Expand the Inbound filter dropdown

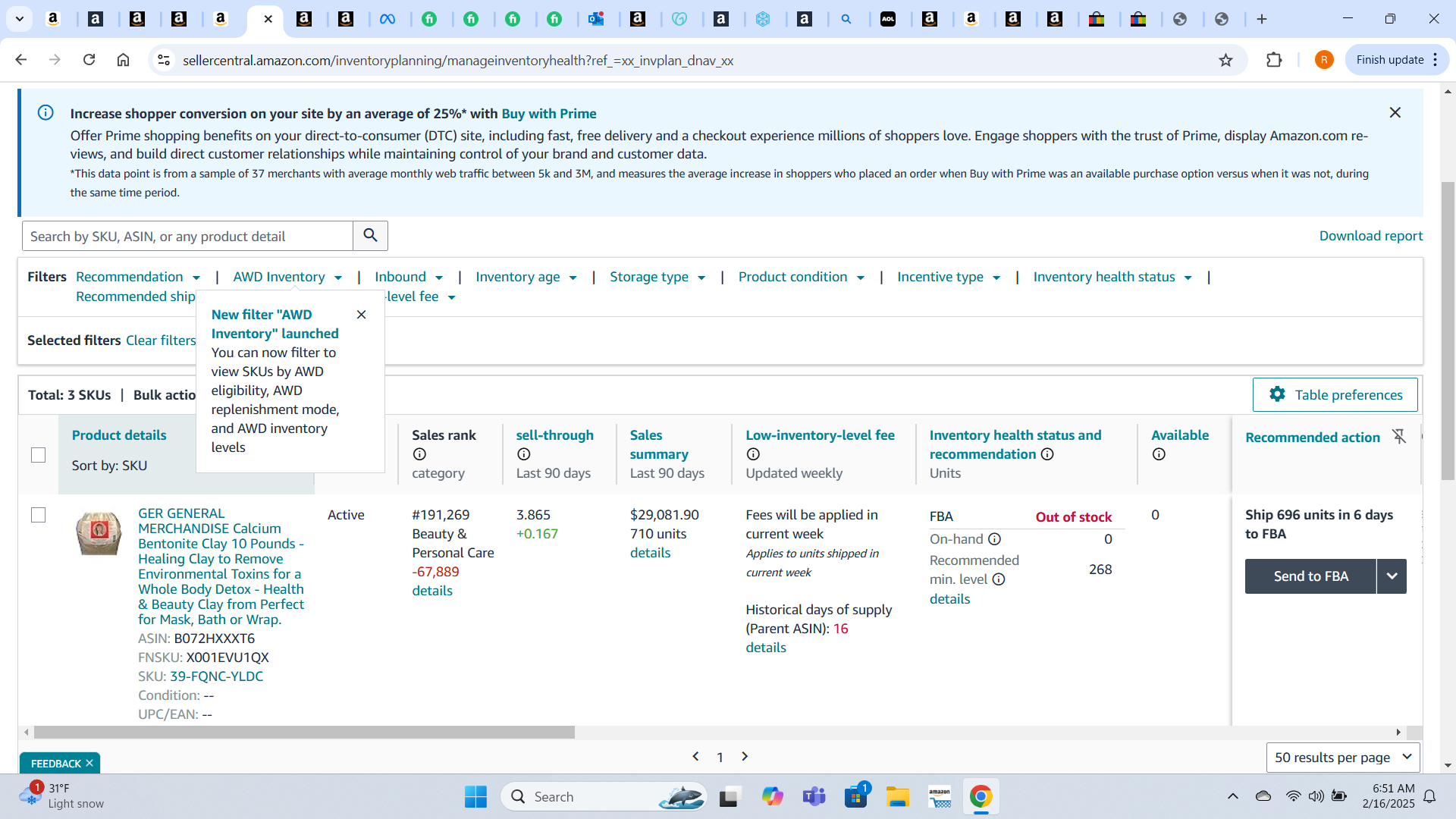coord(409,277)
